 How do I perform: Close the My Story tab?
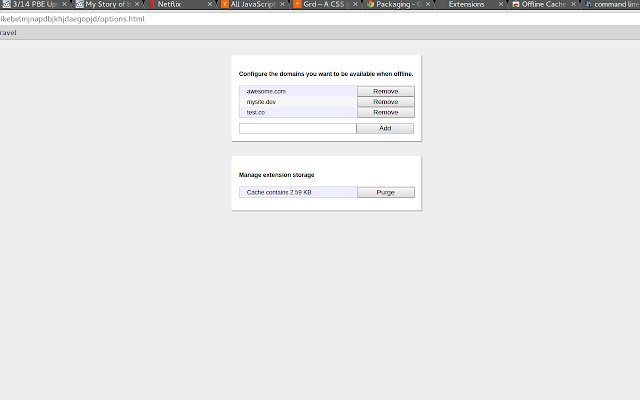point(137,4)
